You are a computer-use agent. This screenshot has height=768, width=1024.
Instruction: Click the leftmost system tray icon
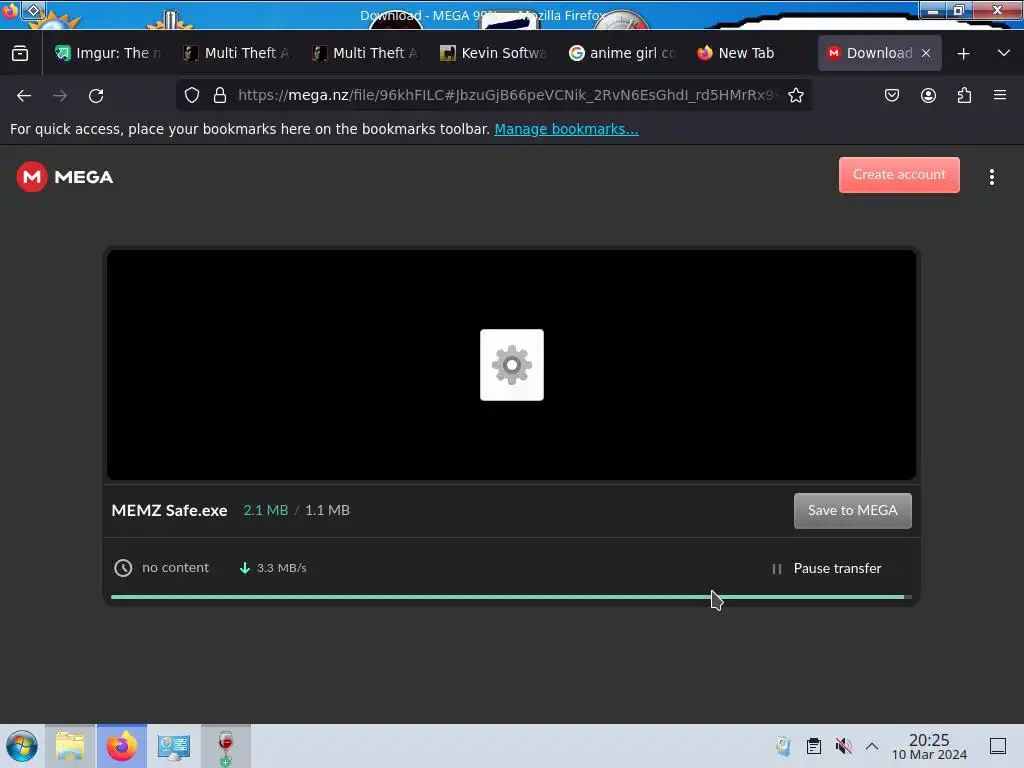[x=783, y=746]
